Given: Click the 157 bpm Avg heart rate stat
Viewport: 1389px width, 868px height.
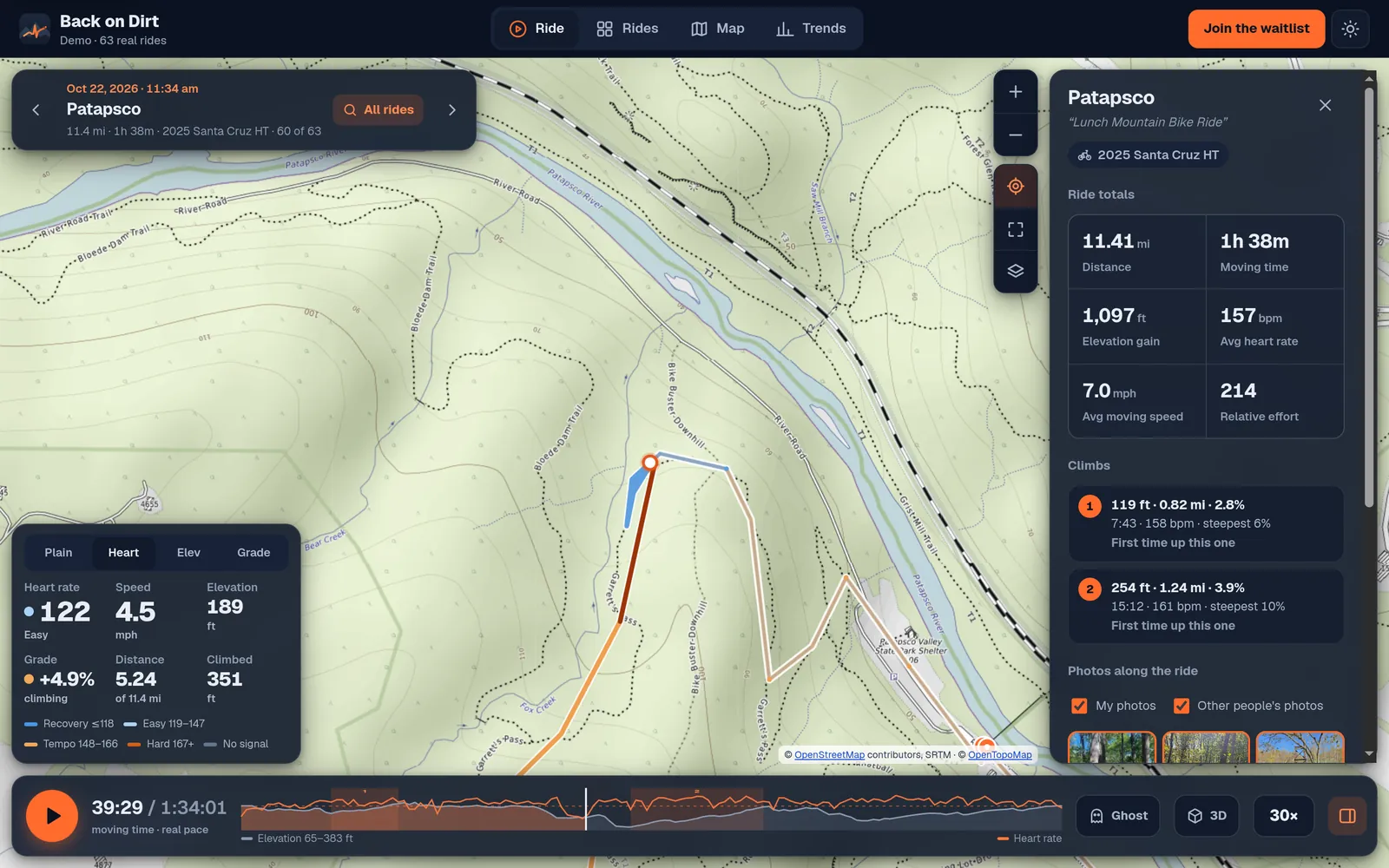Looking at the screenshot, I should click(x=1274, y=326).
